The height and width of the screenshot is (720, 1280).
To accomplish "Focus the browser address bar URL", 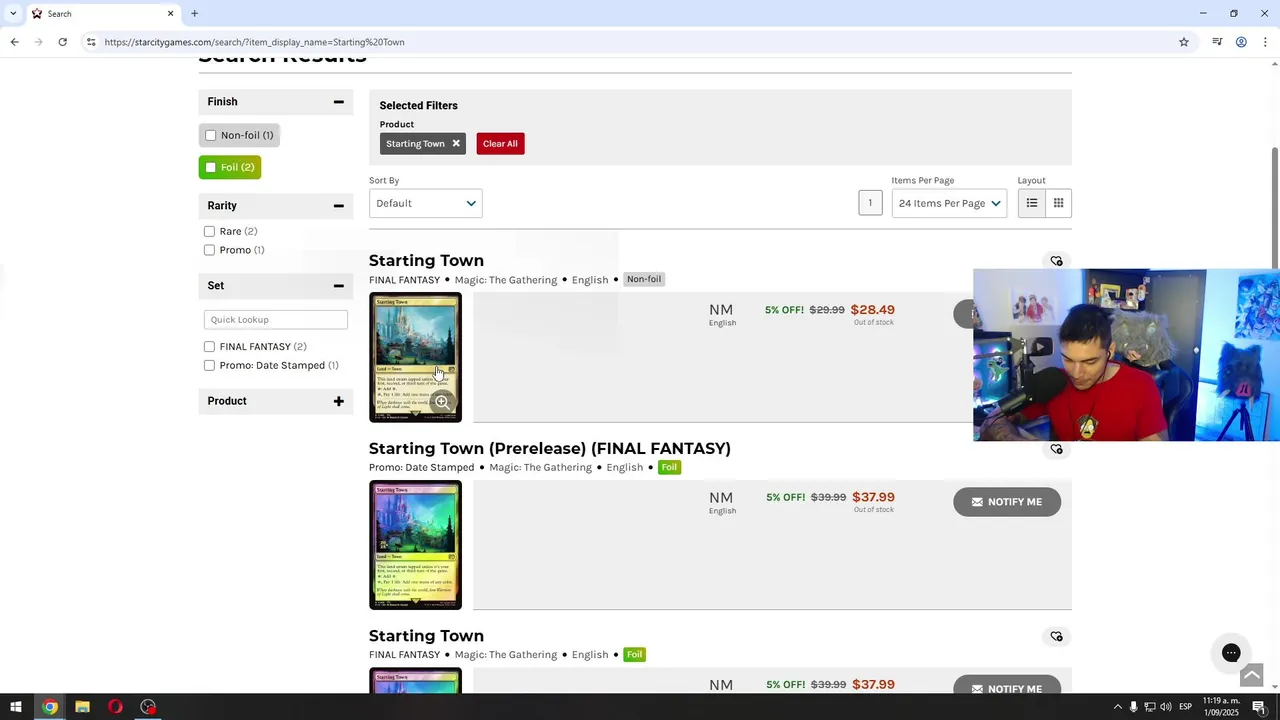I will (x=254, y=42).
